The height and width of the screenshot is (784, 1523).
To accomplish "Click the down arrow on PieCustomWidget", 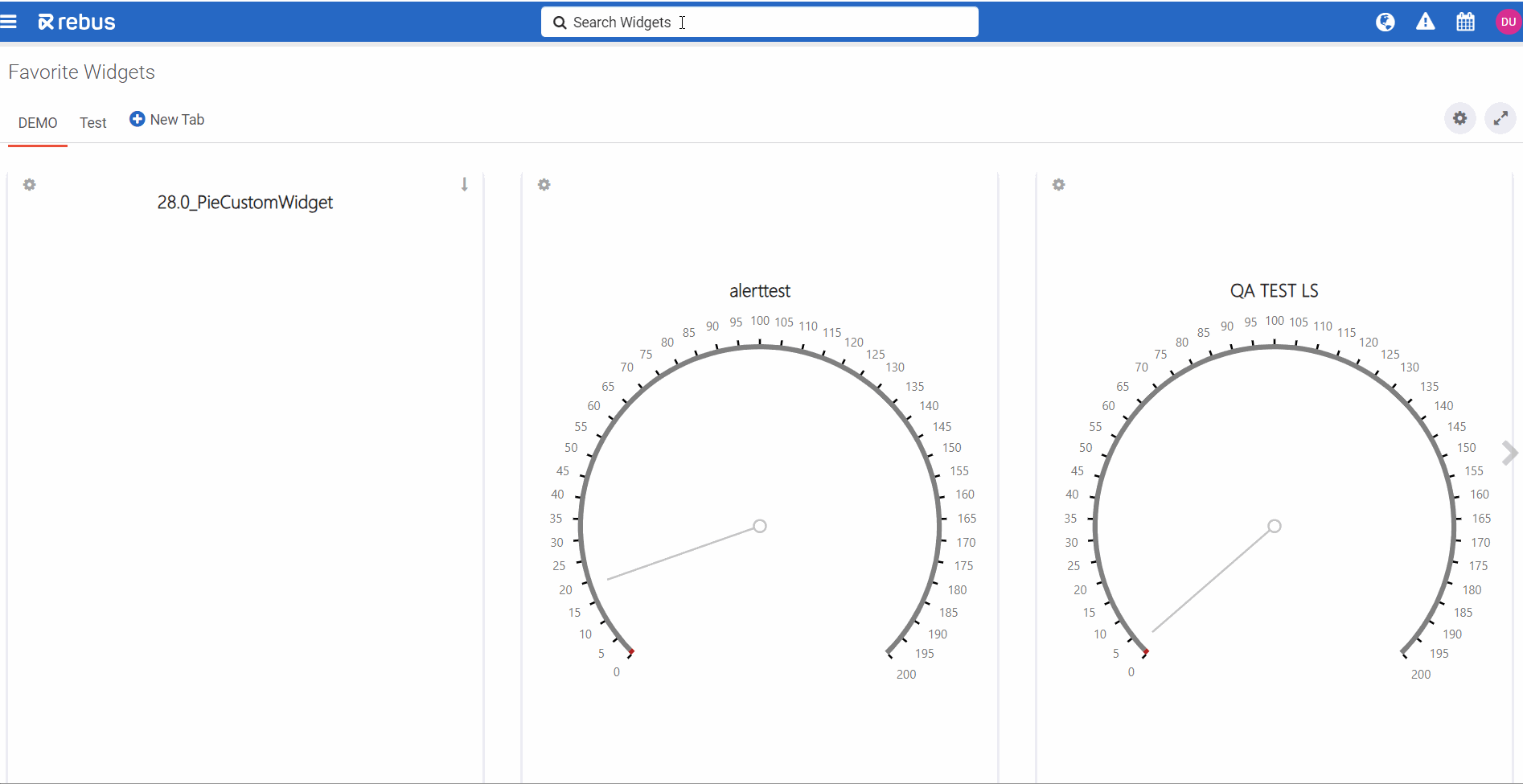I will (x=464, y=184).
